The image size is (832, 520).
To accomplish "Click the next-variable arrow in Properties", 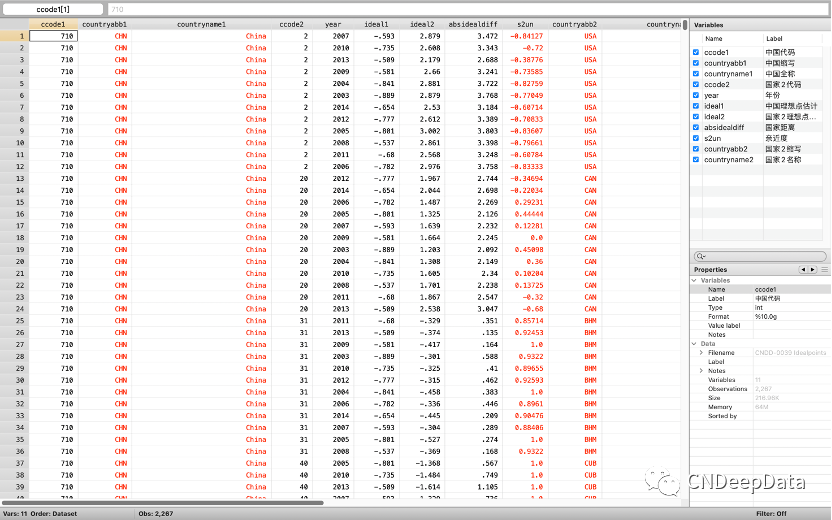I will [x=812, y=270].
